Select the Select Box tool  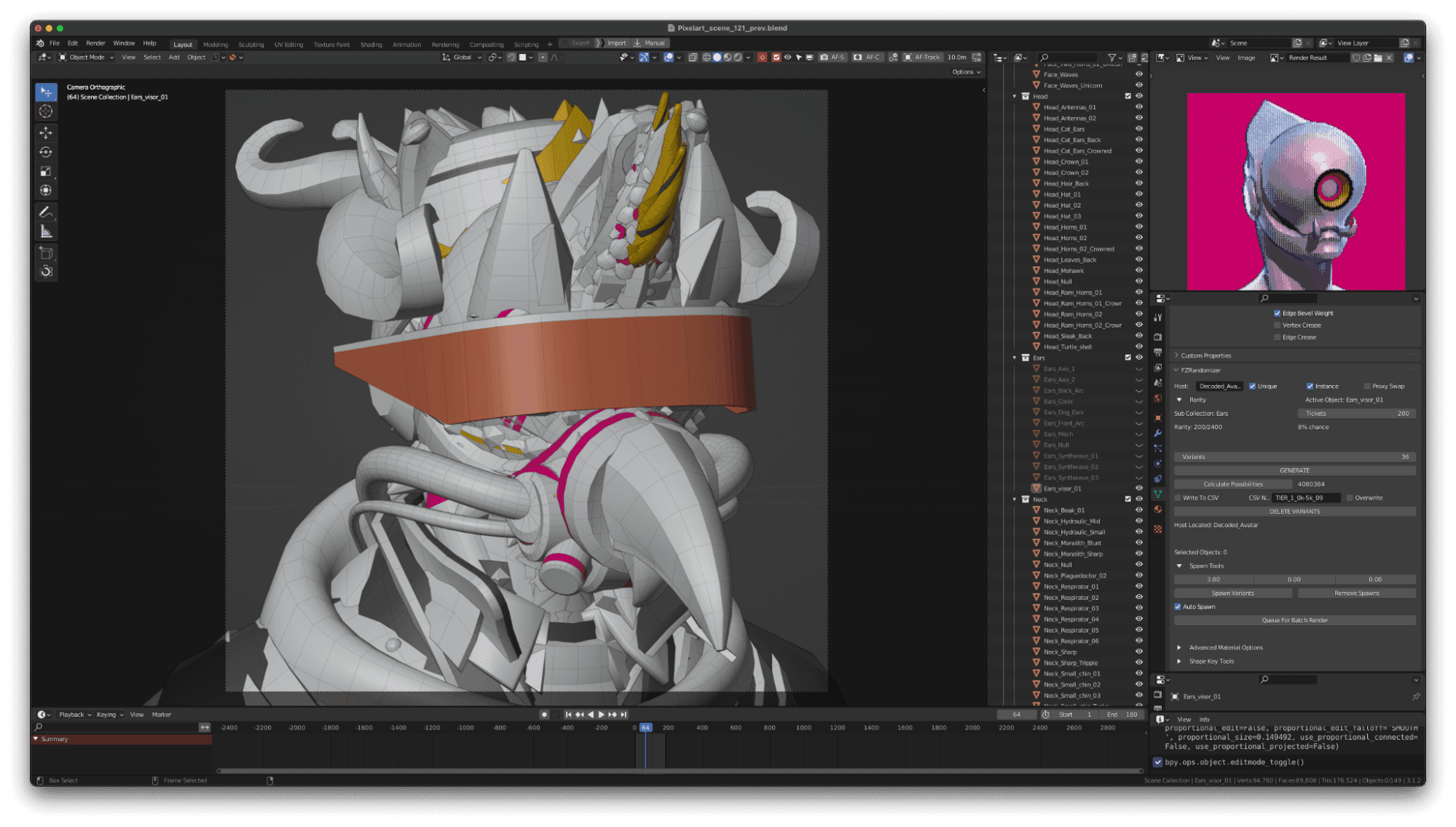(x=46, y=92)
